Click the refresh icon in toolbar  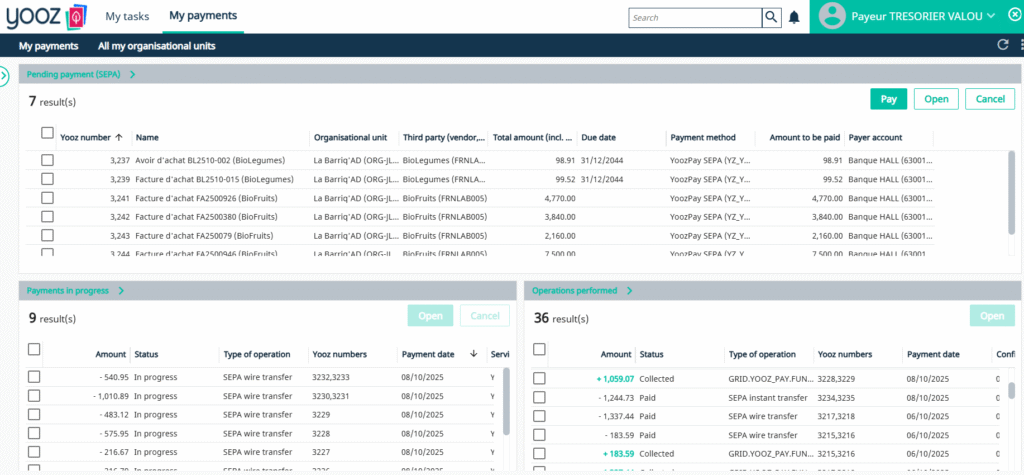click(1002, 45)
